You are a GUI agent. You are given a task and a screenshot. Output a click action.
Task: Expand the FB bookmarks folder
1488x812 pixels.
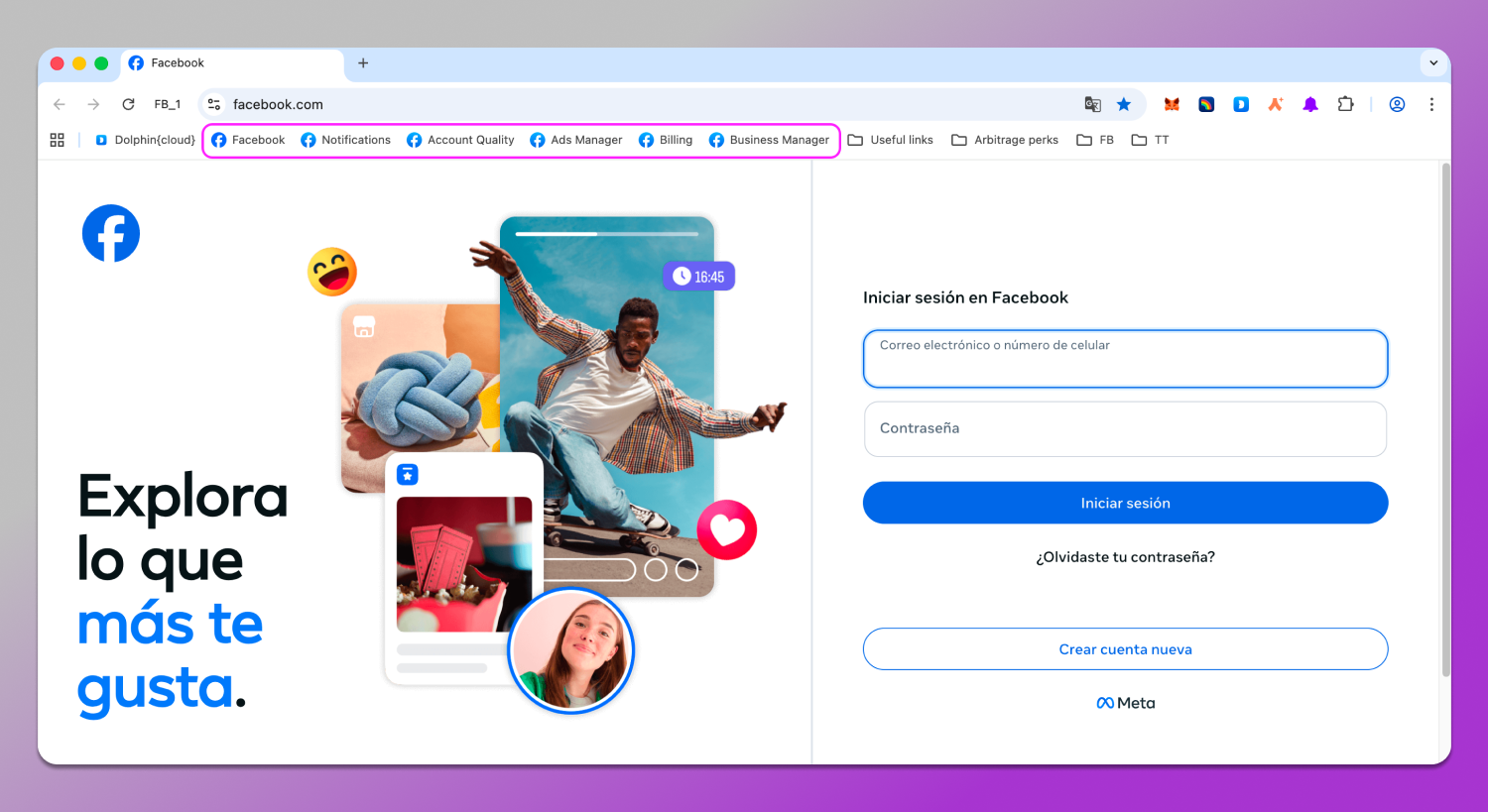[x=1095, y=140]
